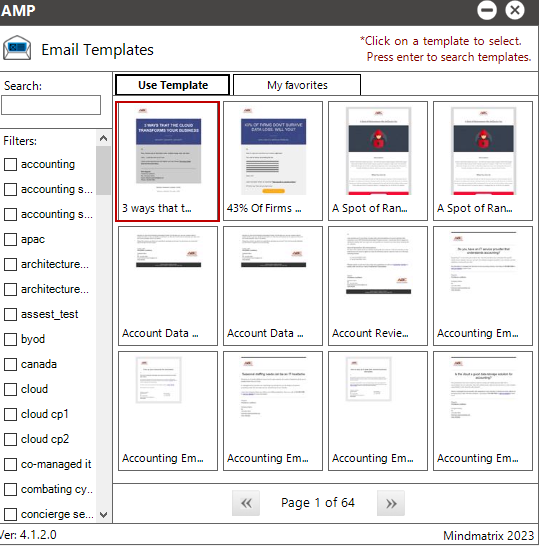This screenshot has height=547, width=539.
Task: Go to previous page with double-chevron button
Action: (246, 503)
